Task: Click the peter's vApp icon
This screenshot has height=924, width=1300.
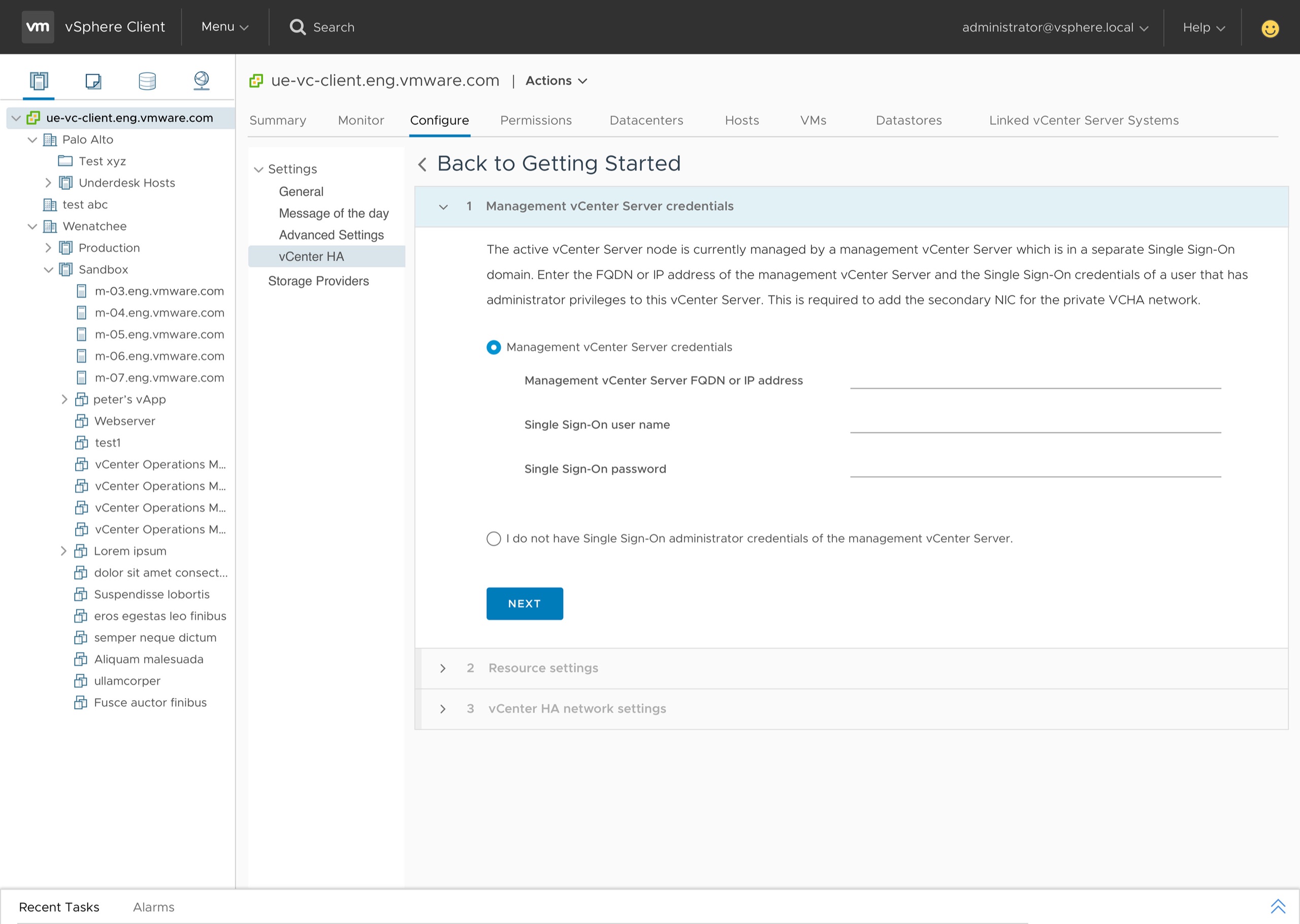Action: click(x=81, y=400)
